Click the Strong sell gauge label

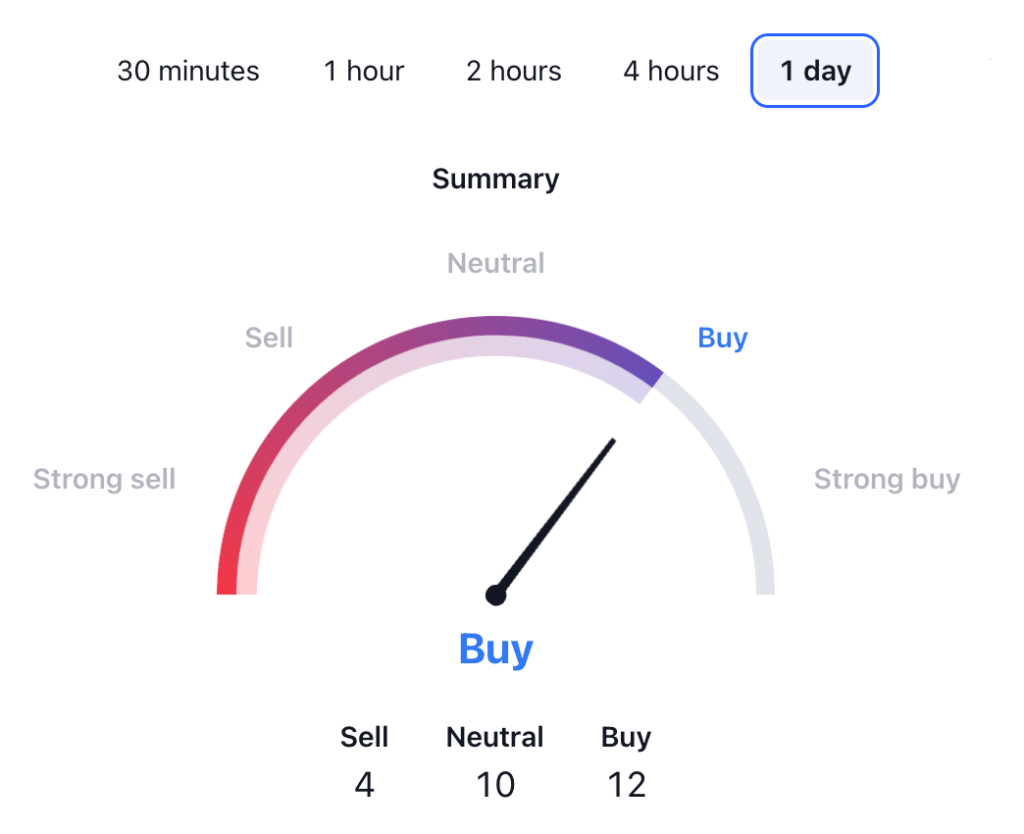pyautogui.click(x=104, y=479)
